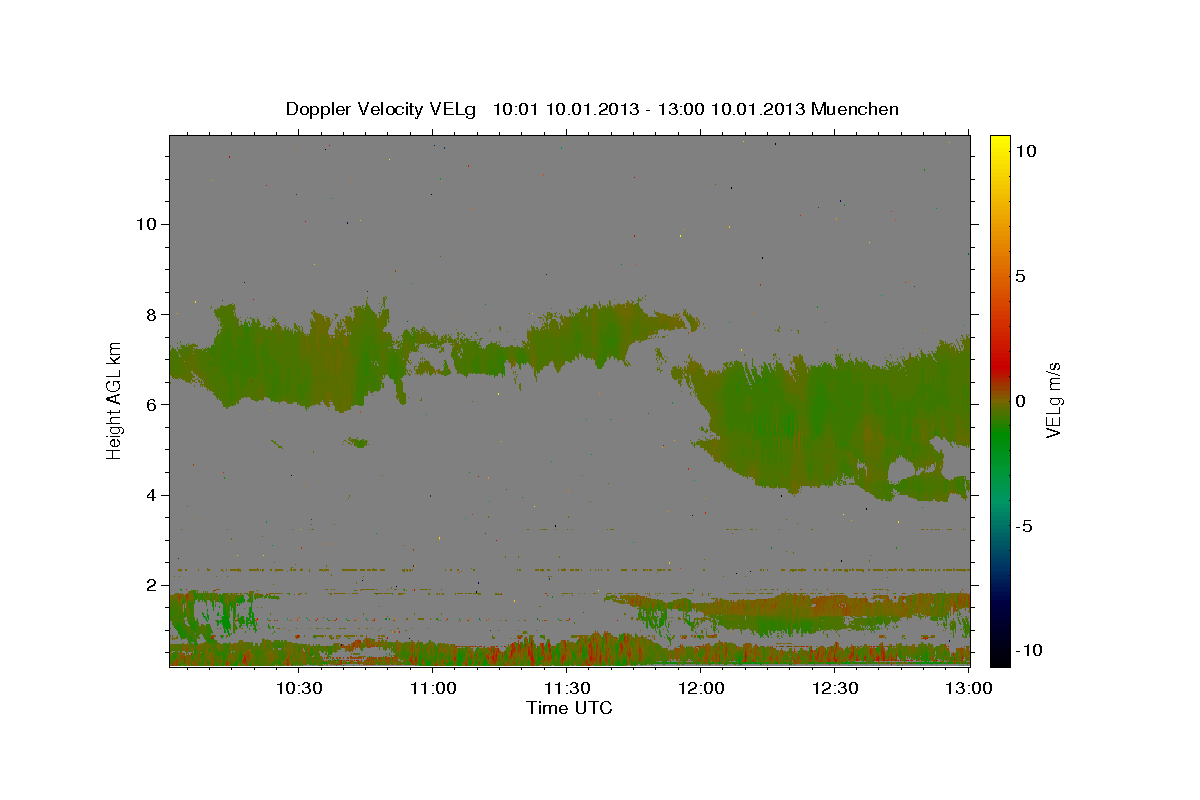Click the colorbar tick label -10
This screenshot has height=800, width=1200.
[1028, 651]
